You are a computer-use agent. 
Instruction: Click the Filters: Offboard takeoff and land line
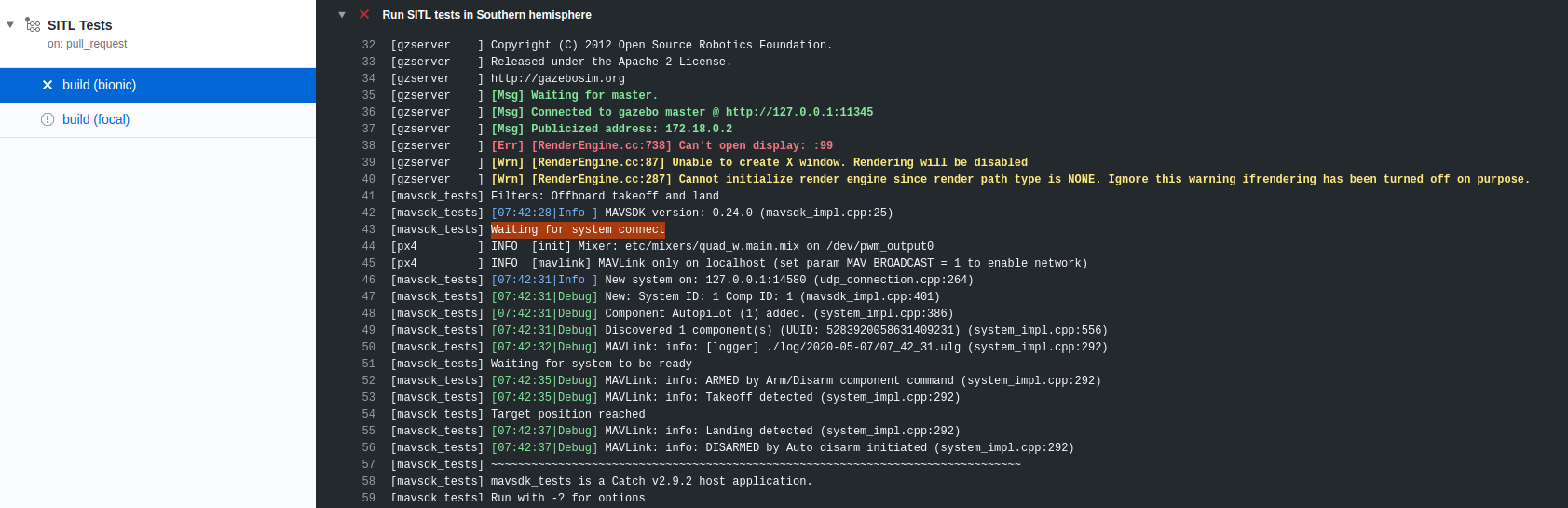pyautogui.click(x=605, y=196)
